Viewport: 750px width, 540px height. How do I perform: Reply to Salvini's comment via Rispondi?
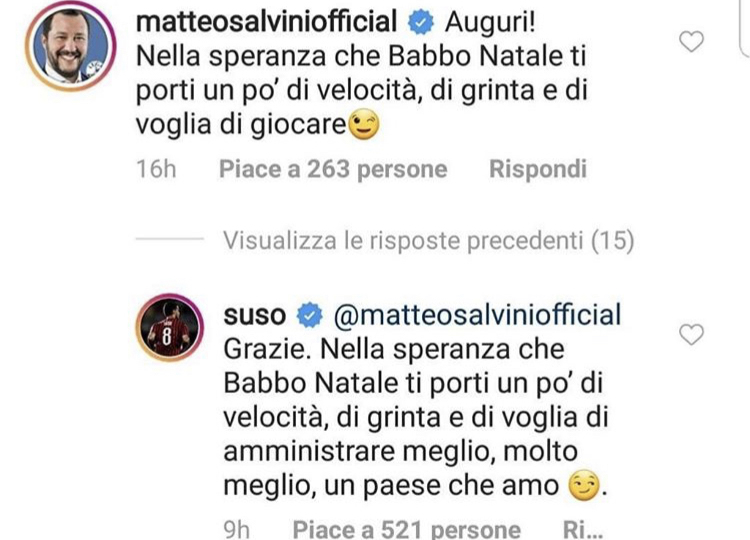click(x=538, y=169)
